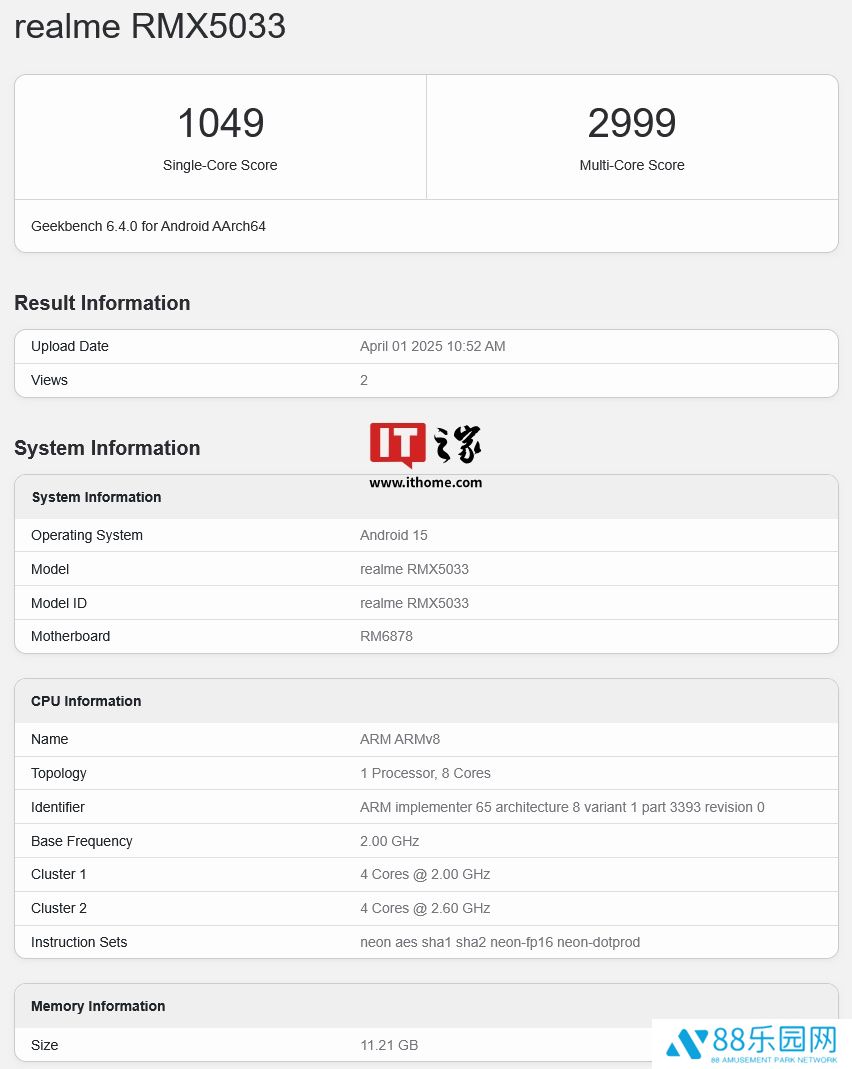Click the Motherboard label
The height and width of the screenshot is (1069, 852).
point(70,636)
